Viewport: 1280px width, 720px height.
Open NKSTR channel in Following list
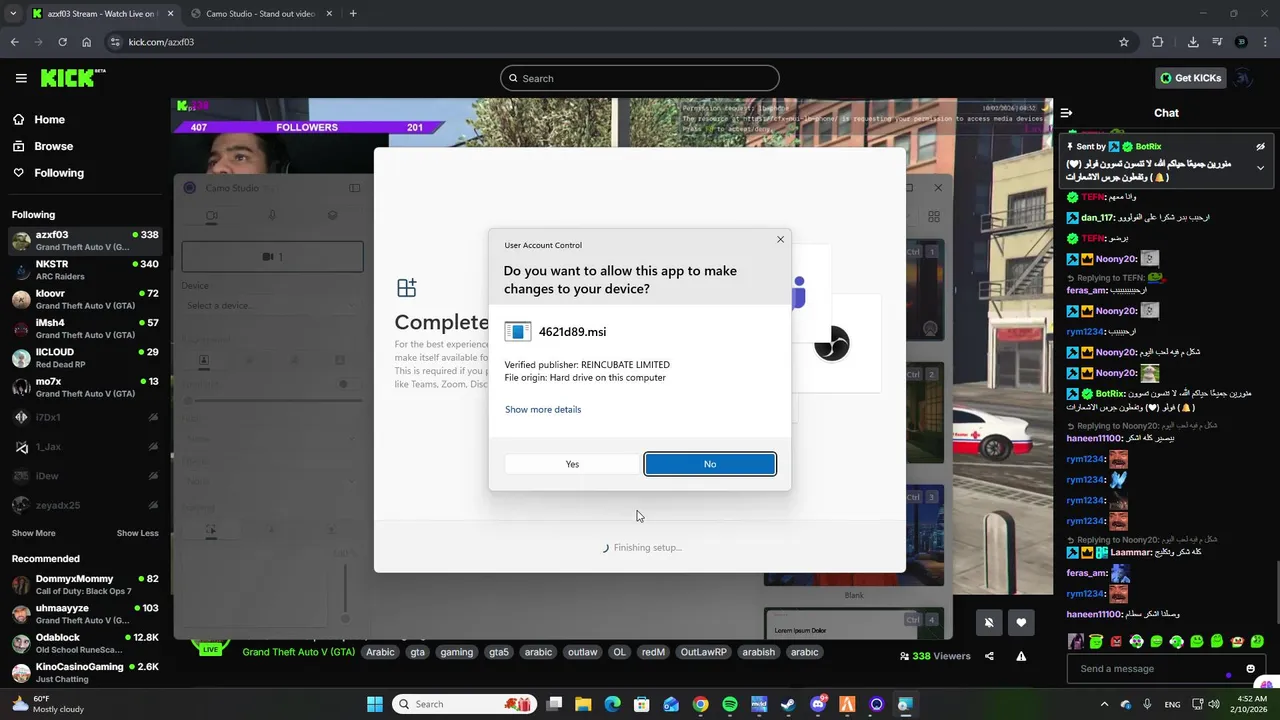85,270
